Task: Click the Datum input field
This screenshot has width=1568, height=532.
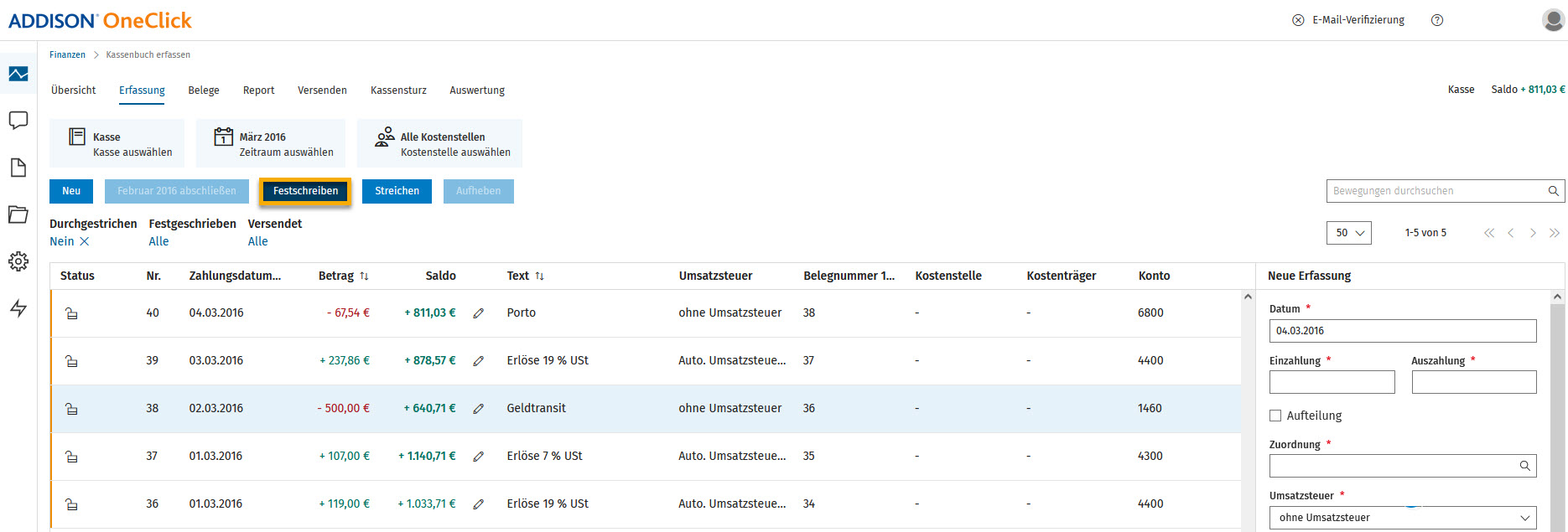Action: tap(1403, 331)
